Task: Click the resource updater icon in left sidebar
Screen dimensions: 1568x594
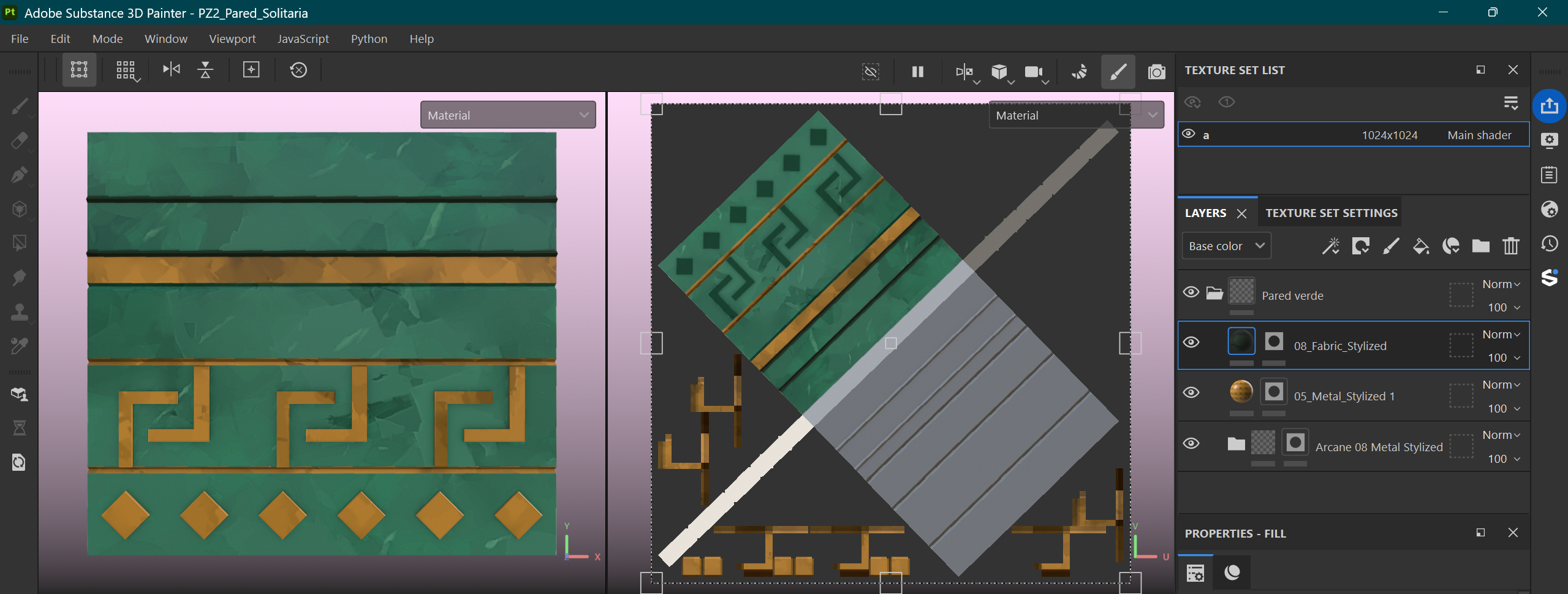Action: (x=19, y=462)
